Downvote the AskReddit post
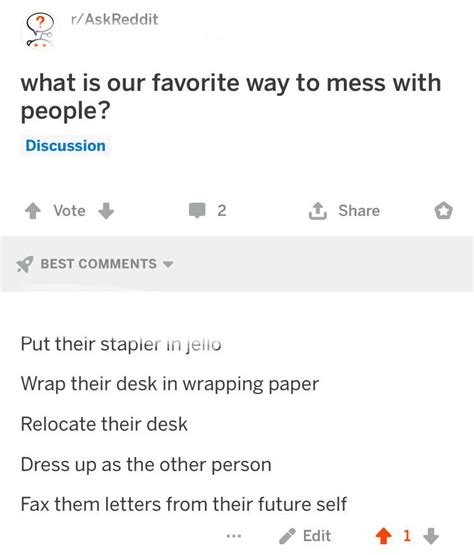 [x=106, y=211]
